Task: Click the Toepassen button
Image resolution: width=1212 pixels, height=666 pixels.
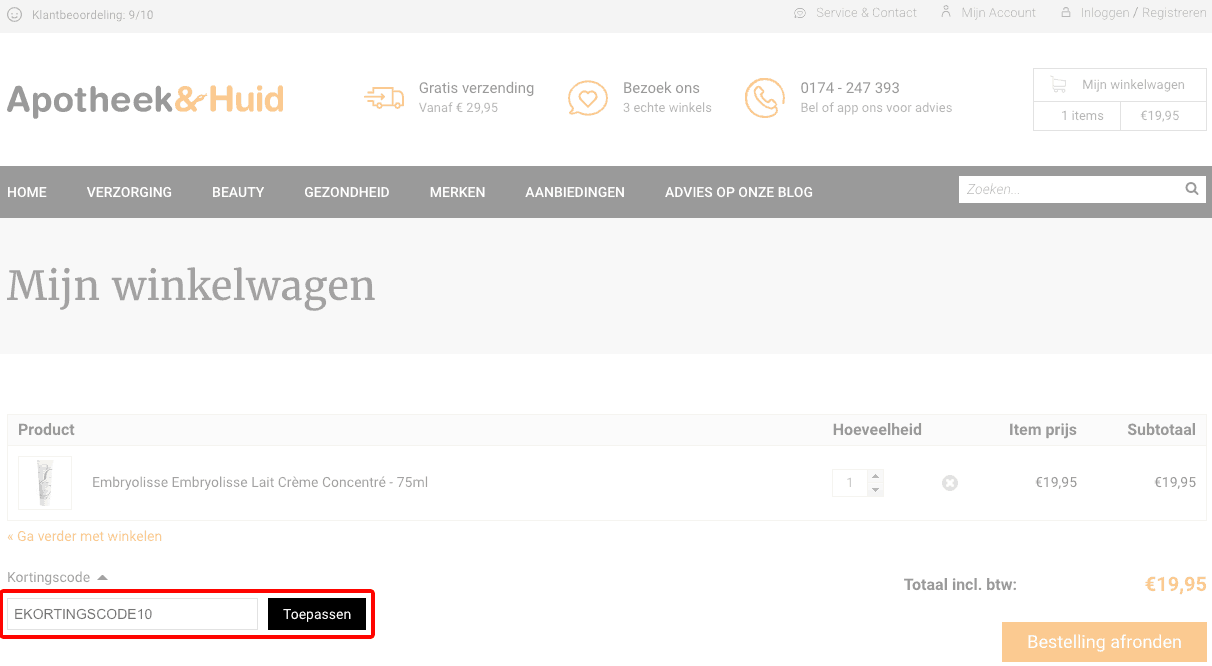Action: pyautogui.click(x=317, y=614)
